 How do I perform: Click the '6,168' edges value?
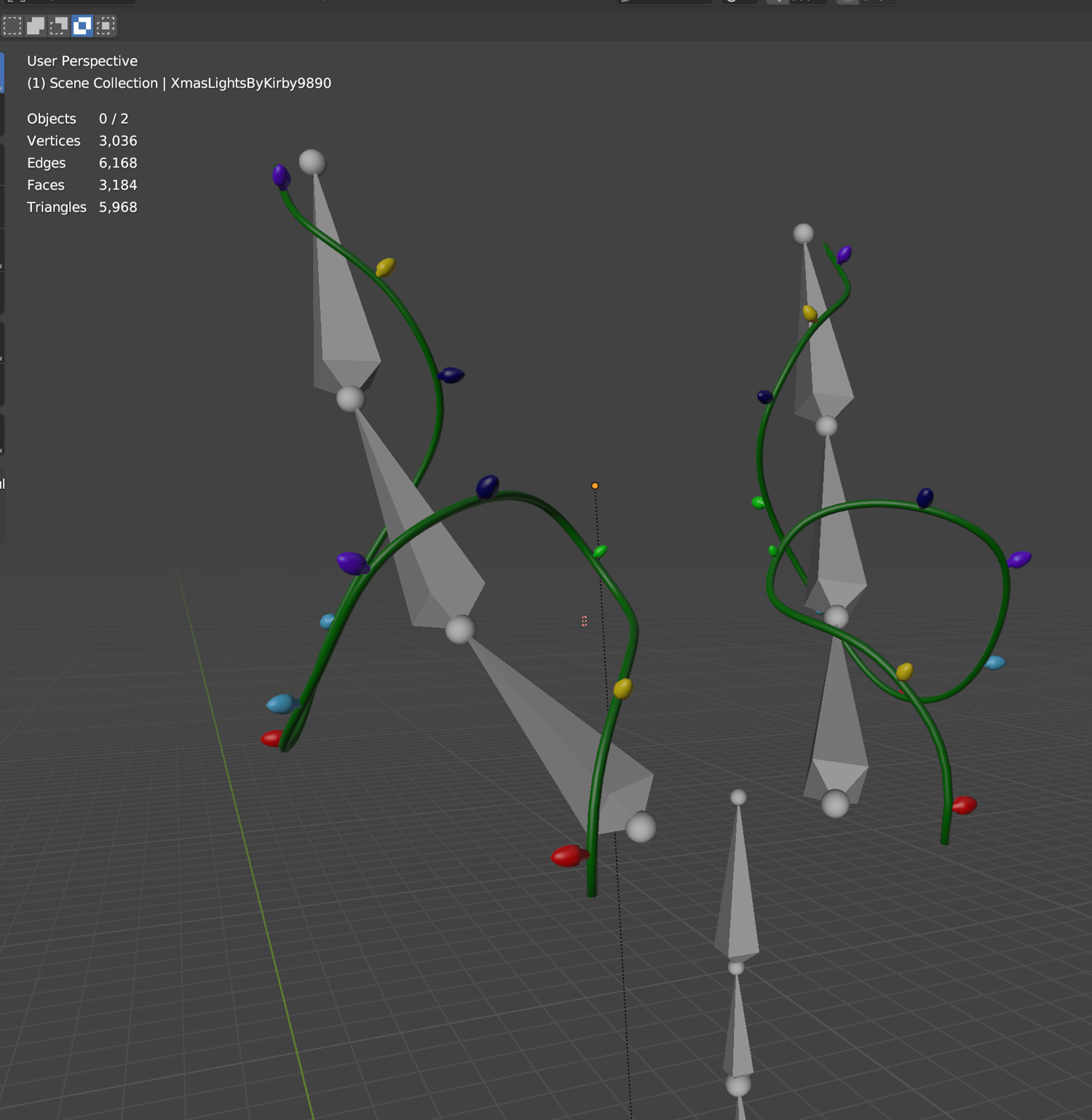pyautogui.click(x=118, y=163)
